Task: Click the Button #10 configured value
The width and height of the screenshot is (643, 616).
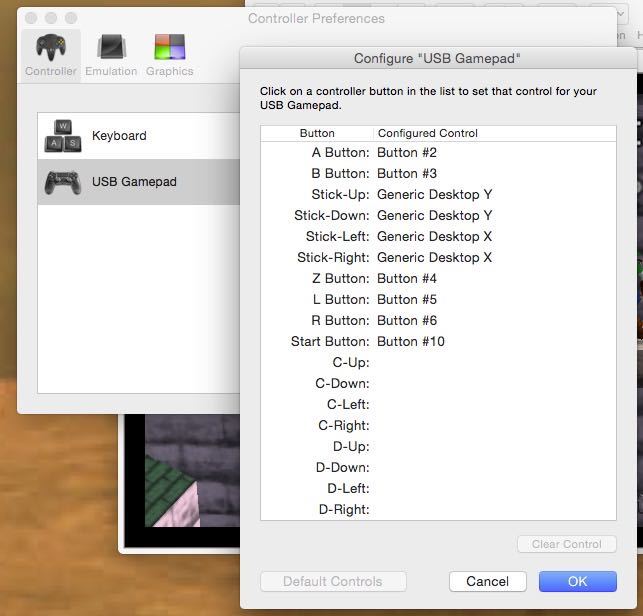Action: click(411, 342)
